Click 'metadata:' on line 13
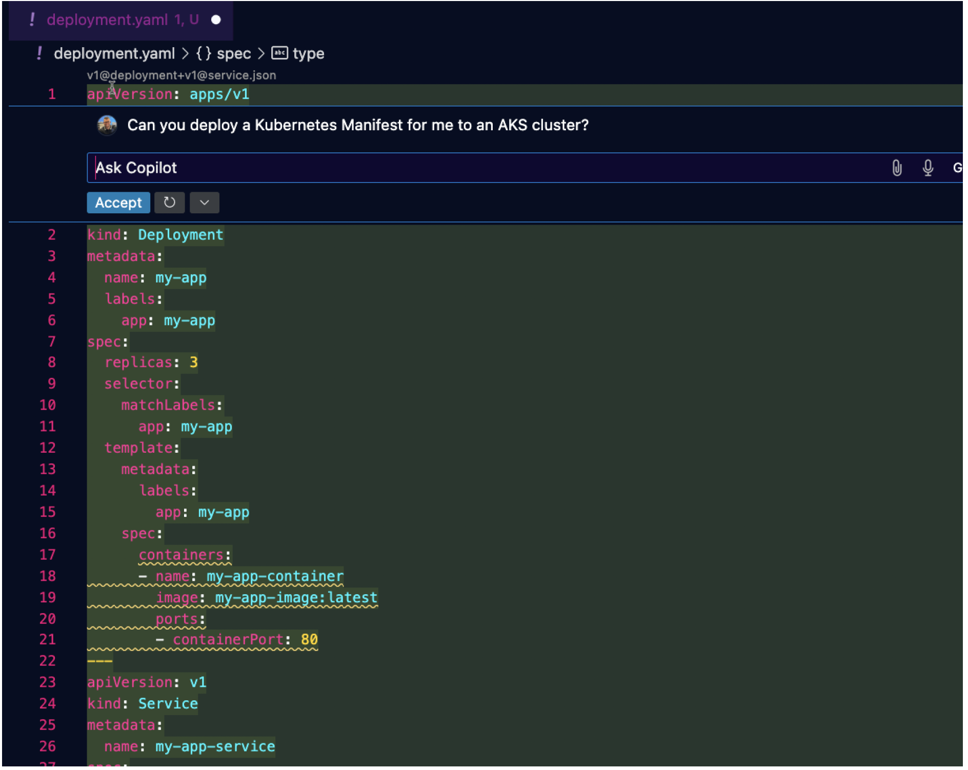 tap(159, 470)
